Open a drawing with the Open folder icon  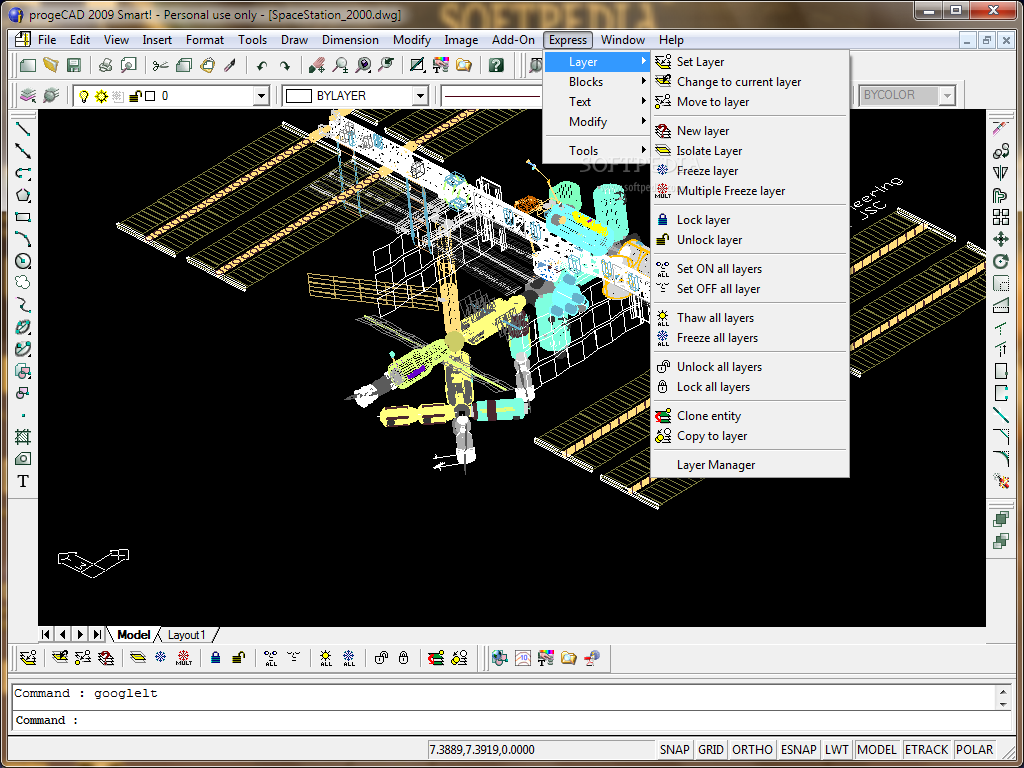50,65
